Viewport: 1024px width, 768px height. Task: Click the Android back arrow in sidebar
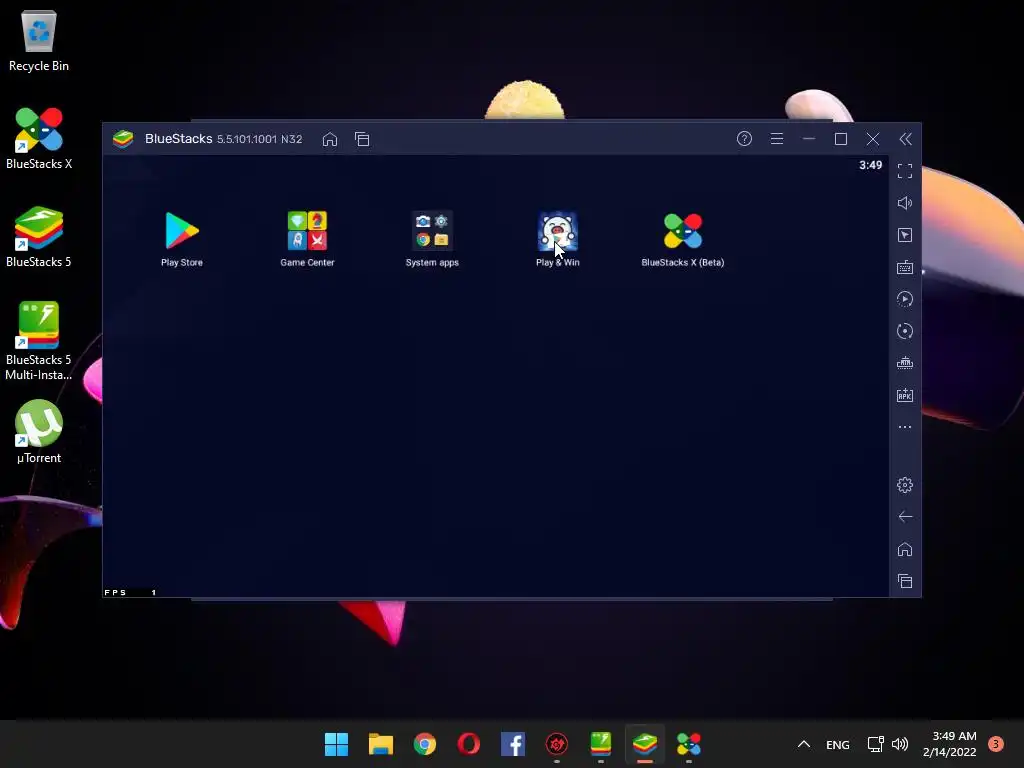coord(904,517)
